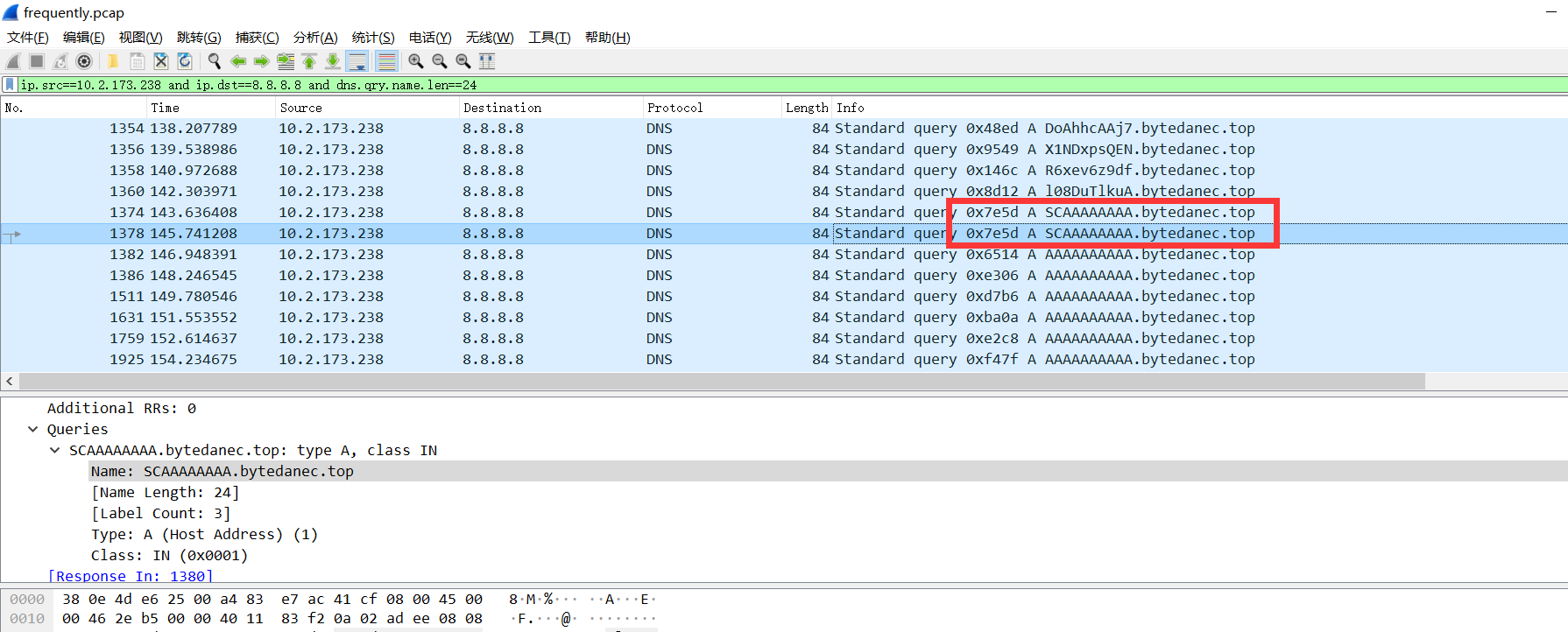The width and height of the screenshot is (1568, 632).
Task: Select the [Name Length: 24] field
Action: tap(166, 492)
